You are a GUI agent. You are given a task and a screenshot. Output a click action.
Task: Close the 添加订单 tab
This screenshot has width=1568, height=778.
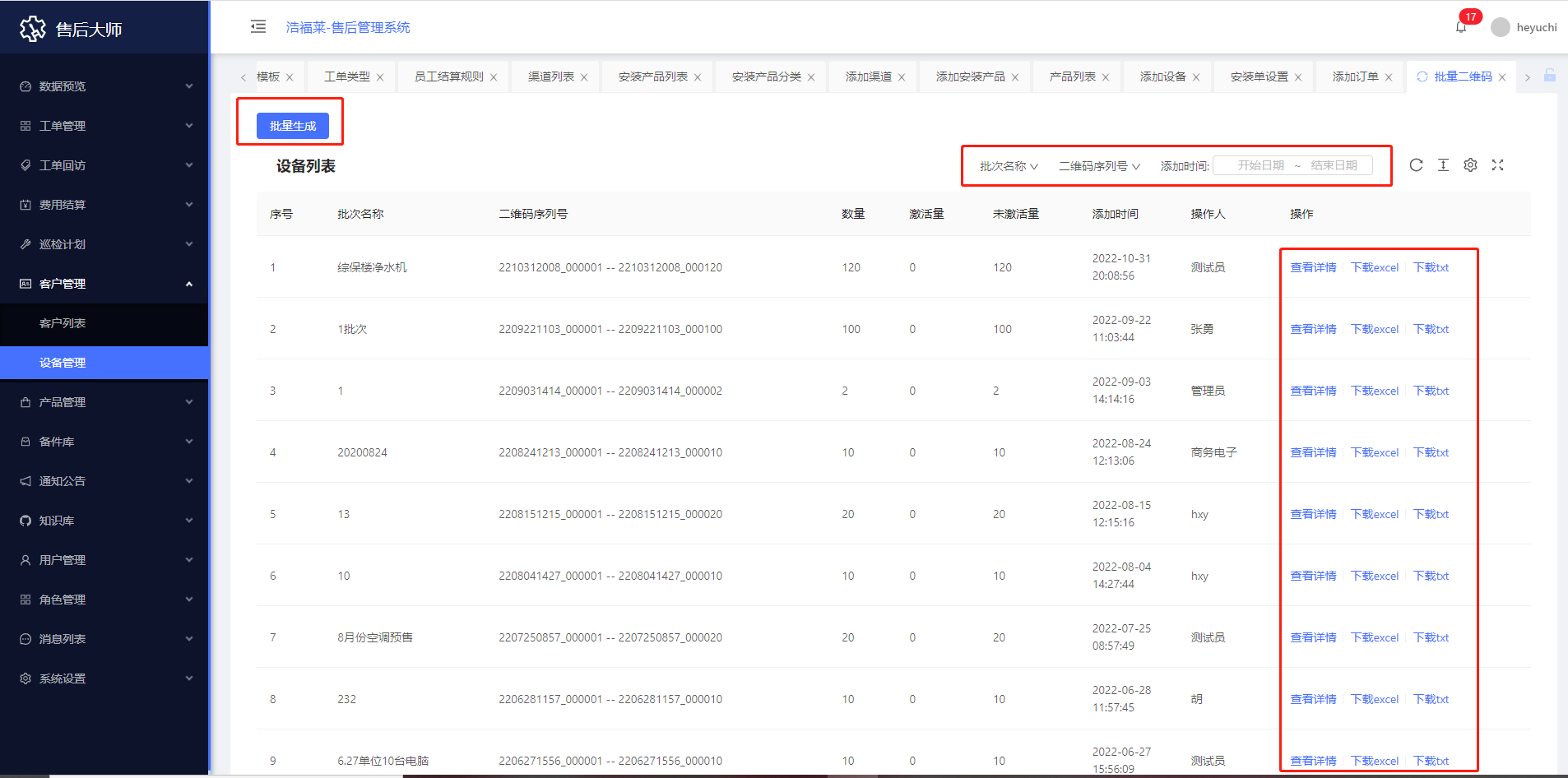coord(1389,77)
